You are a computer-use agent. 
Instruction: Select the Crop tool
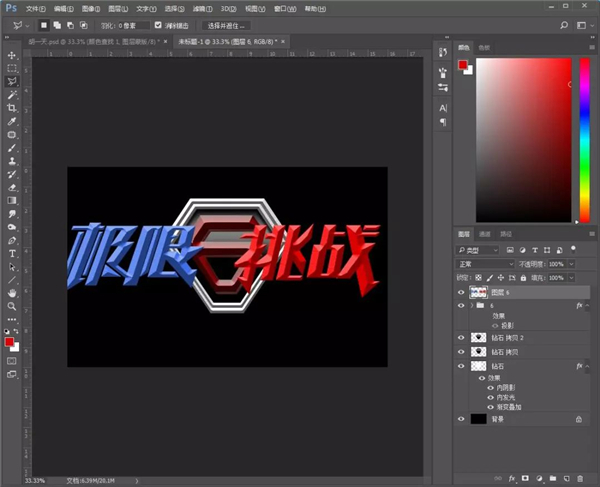[x=12, y=108]
